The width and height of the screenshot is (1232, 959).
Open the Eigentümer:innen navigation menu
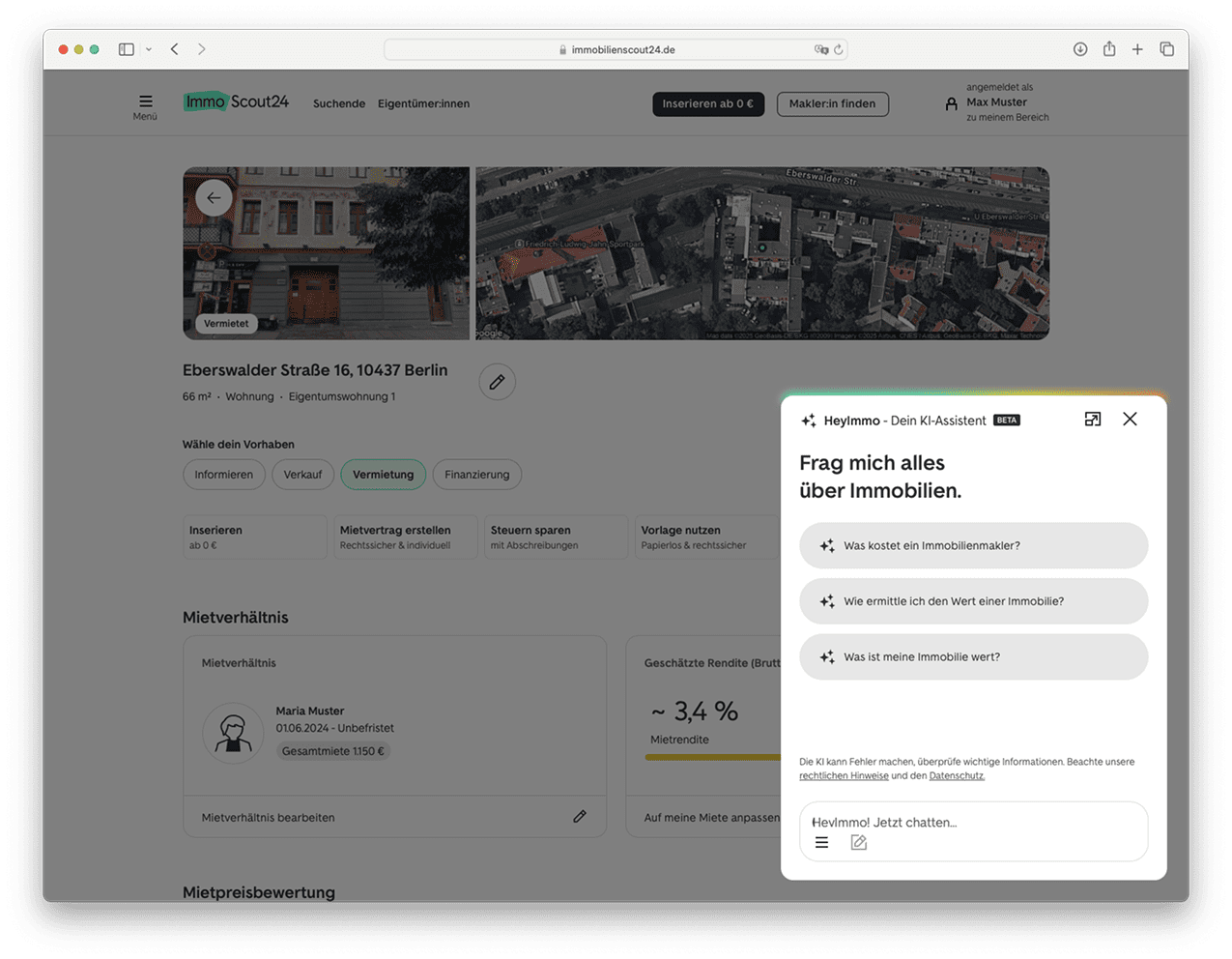point(423,103)
